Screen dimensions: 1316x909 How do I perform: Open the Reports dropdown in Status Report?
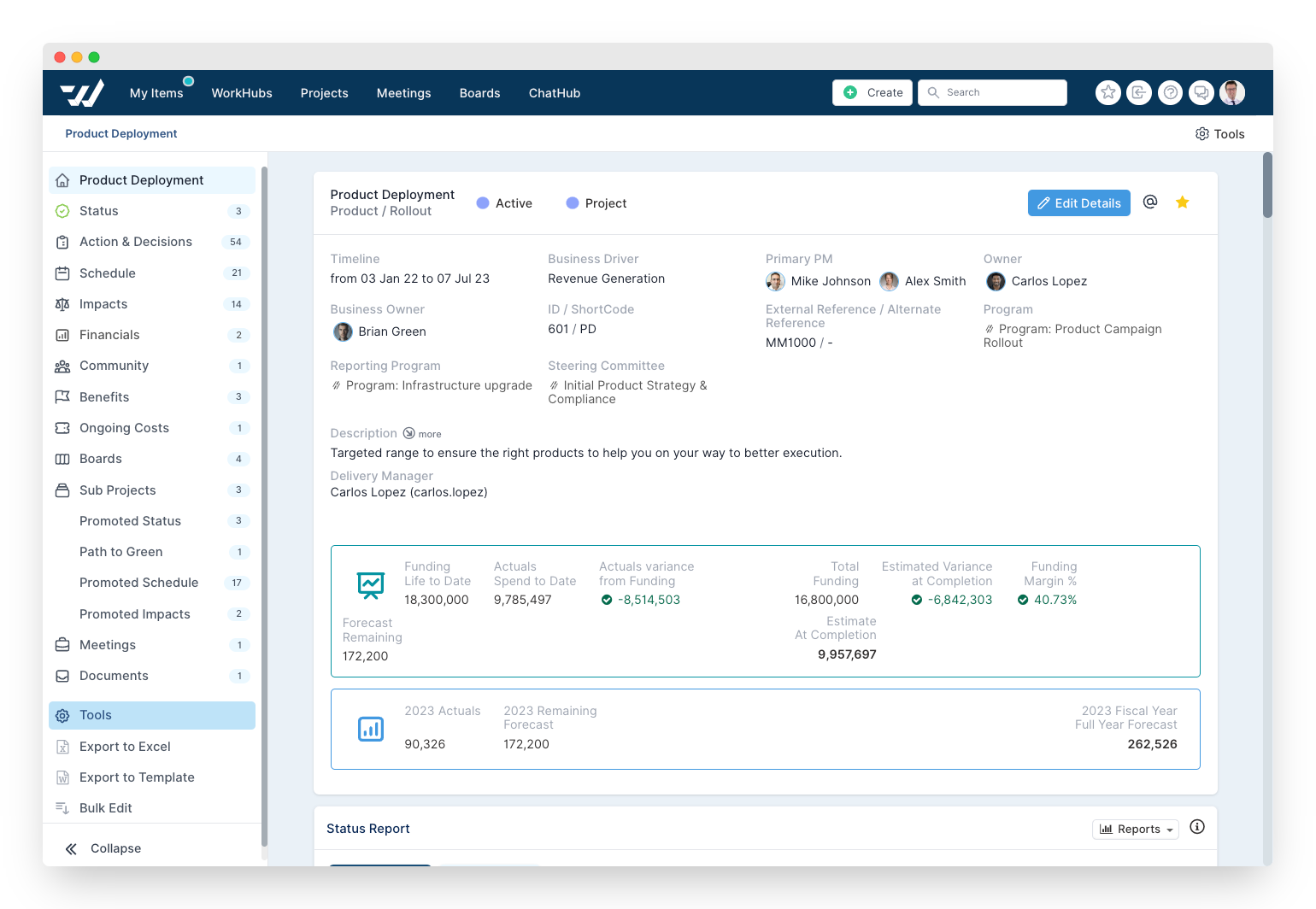pyautogui.click(x=1135, y=829)
